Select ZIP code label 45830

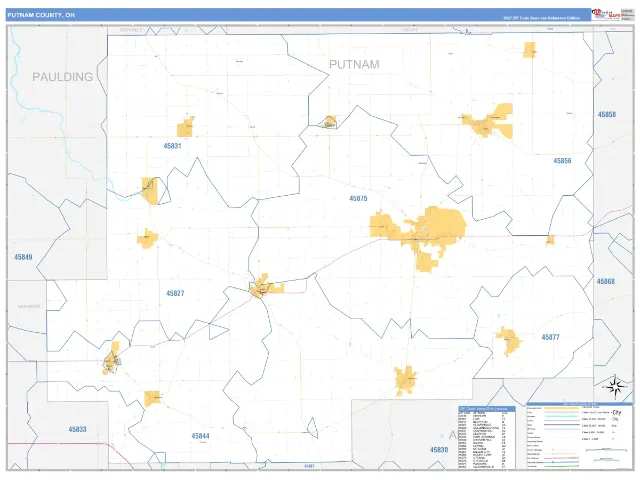[x=439, y=450]
